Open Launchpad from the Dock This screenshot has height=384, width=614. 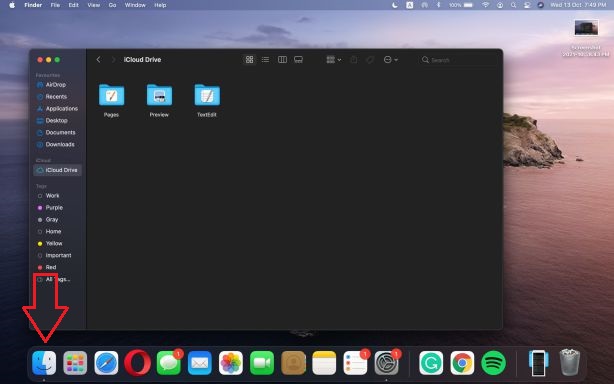click(75, 363)
